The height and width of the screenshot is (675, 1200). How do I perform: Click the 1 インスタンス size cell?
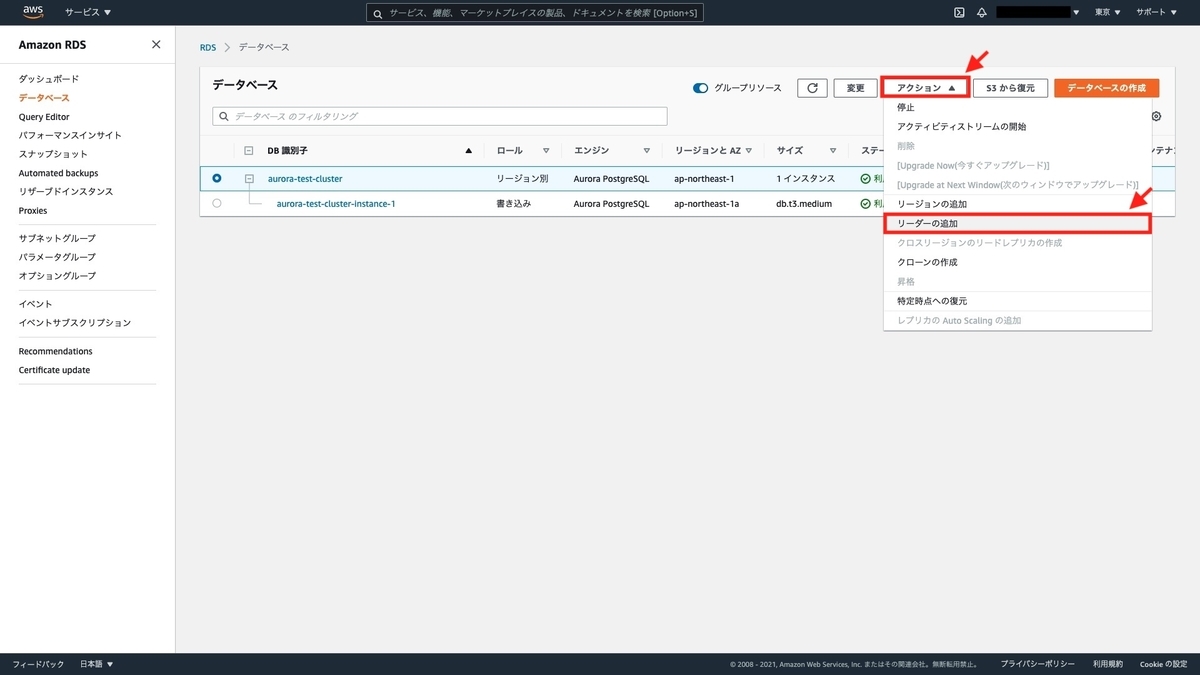(805, 178)
